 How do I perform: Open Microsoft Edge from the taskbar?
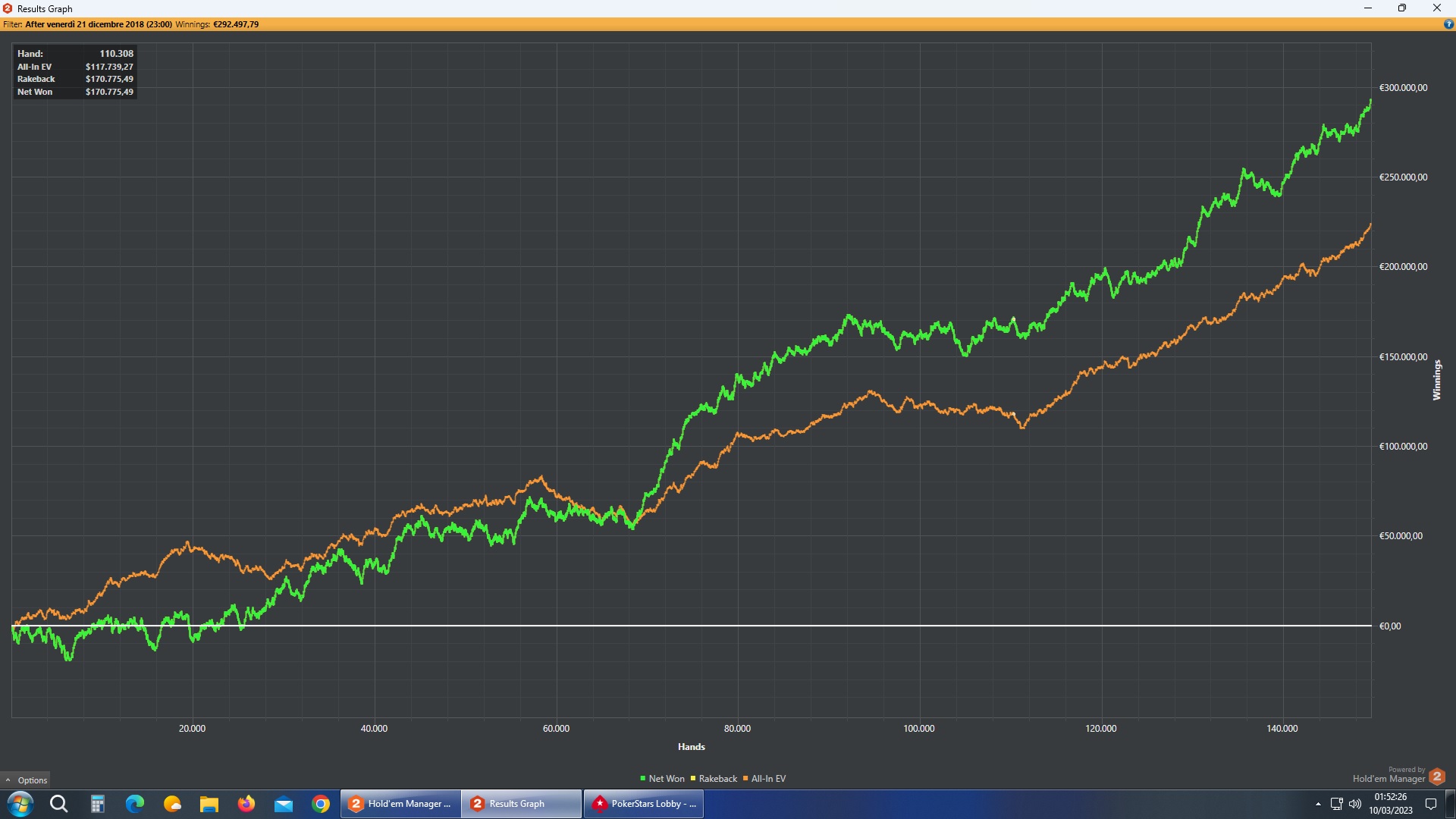click(135, 804)
